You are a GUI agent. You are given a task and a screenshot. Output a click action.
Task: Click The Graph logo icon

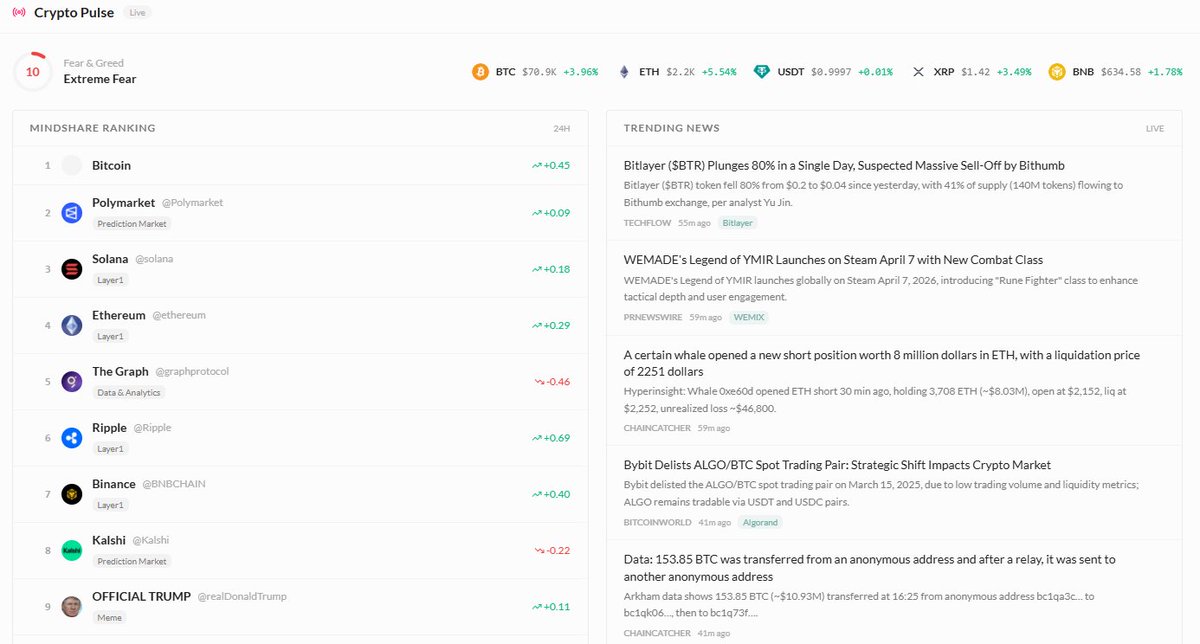[x=72, y=381]
